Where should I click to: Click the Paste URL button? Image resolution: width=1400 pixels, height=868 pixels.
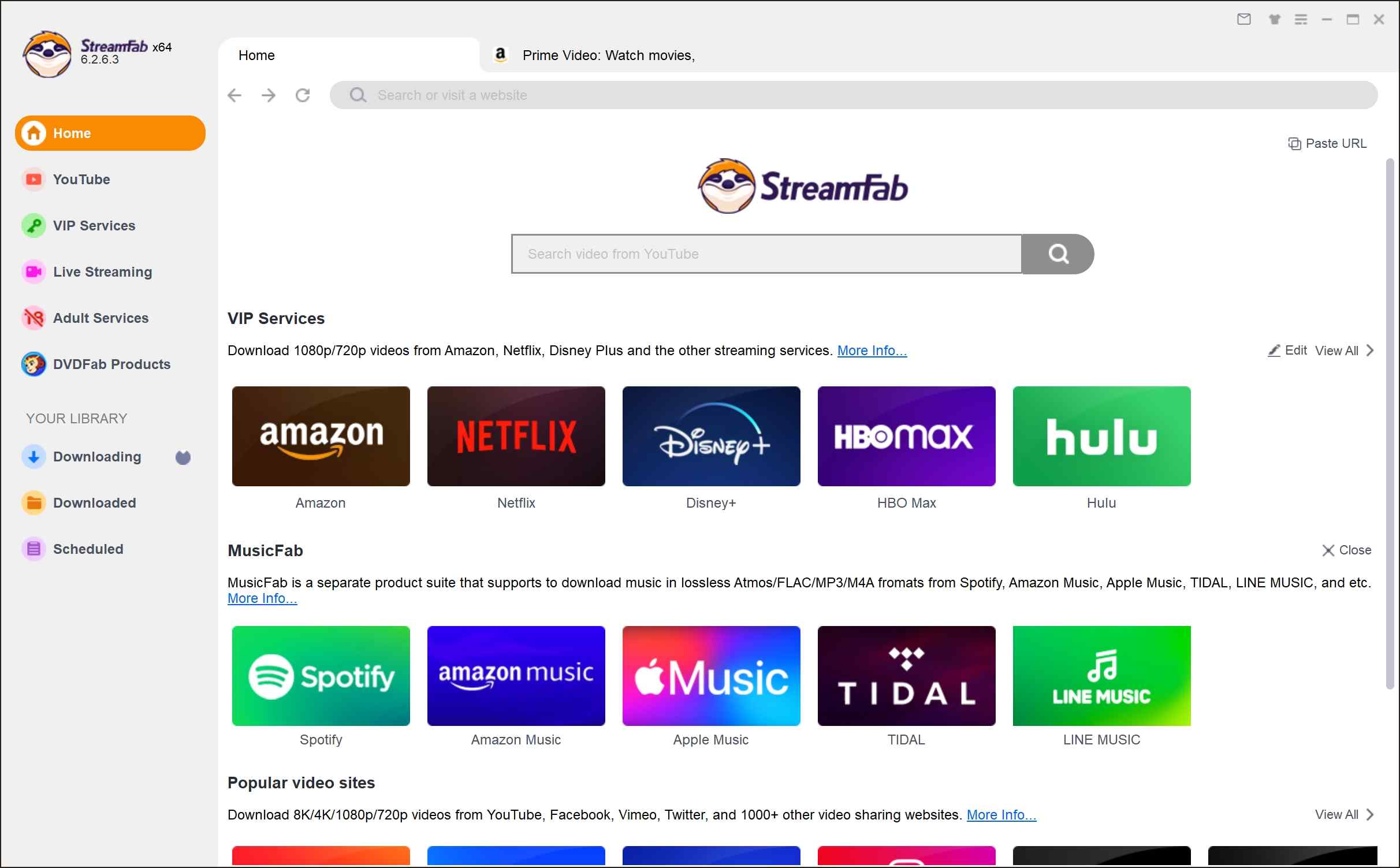[x=1327, y=143]
